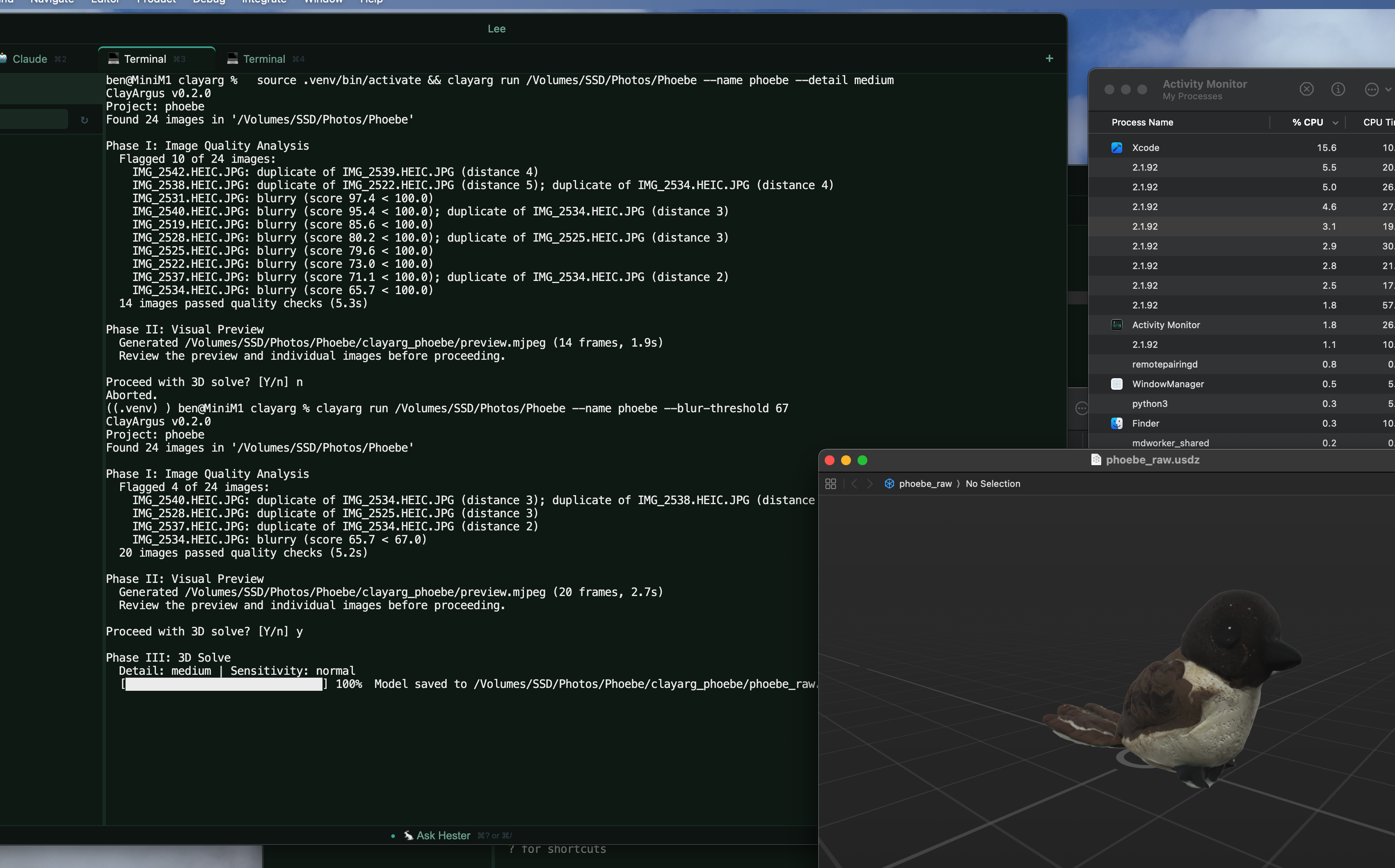Click the phoebe_raw breadcrumb cube icon
This screenshot has height=868, width=1395.
889,483
